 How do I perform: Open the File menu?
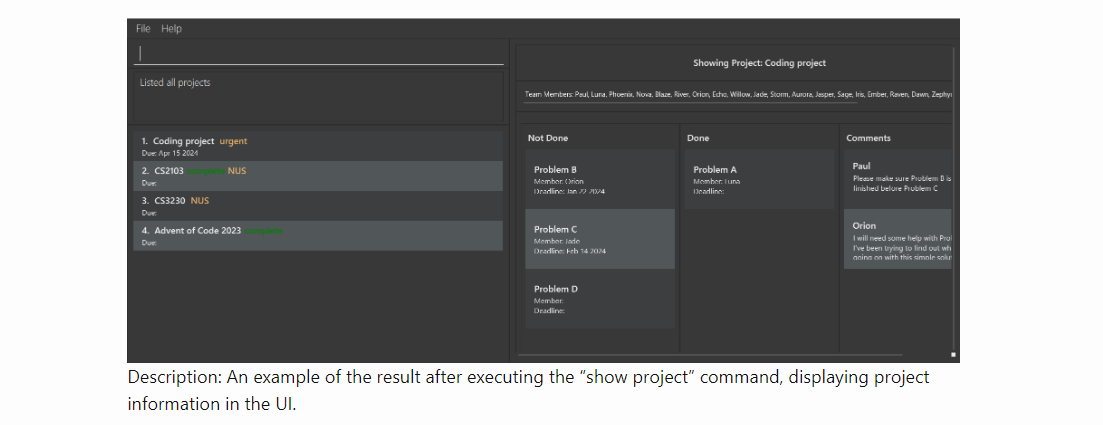(x=143, y=29)
